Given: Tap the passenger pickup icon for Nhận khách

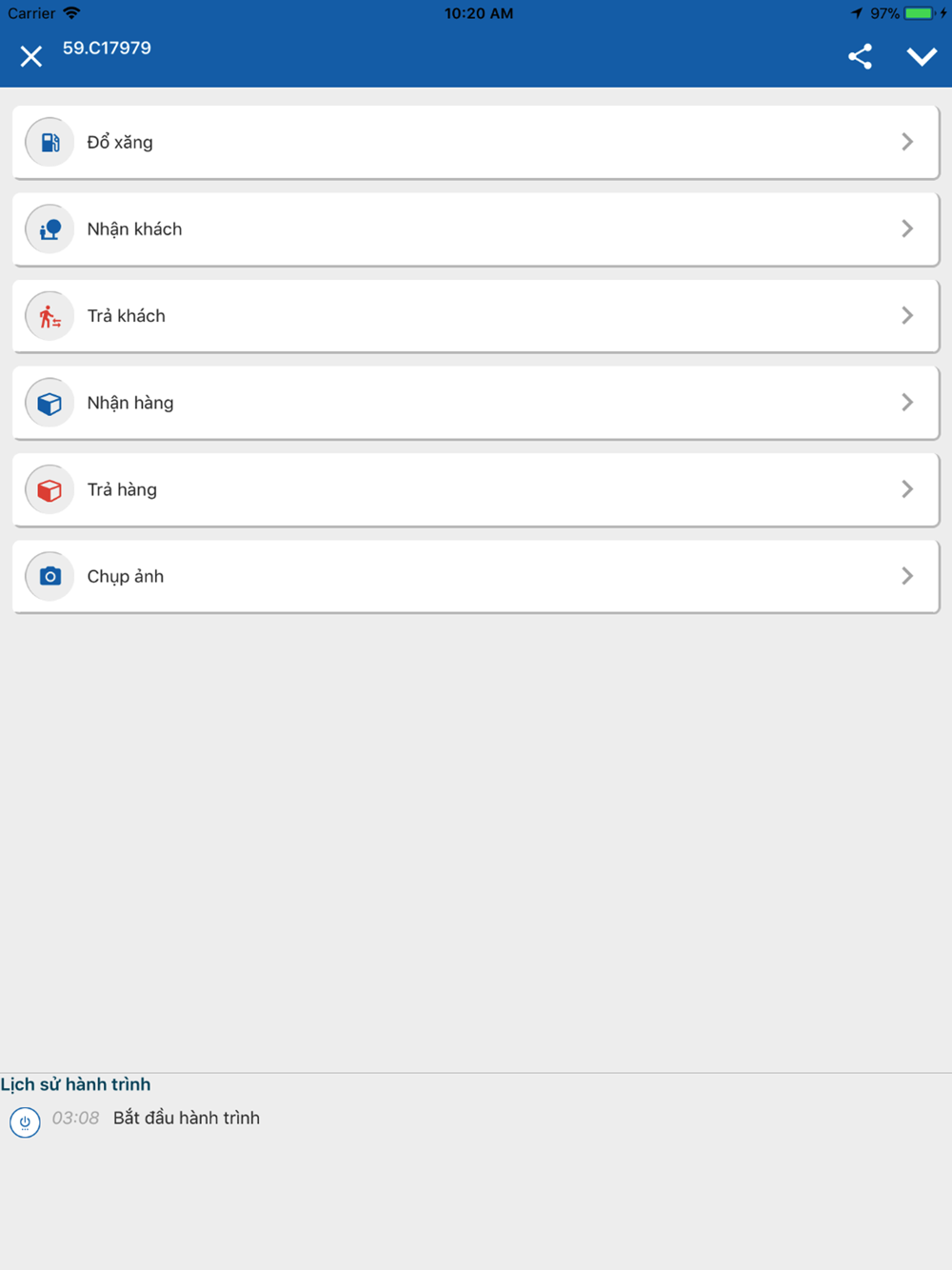Looking at the screenshot, I should click(50, 228).
